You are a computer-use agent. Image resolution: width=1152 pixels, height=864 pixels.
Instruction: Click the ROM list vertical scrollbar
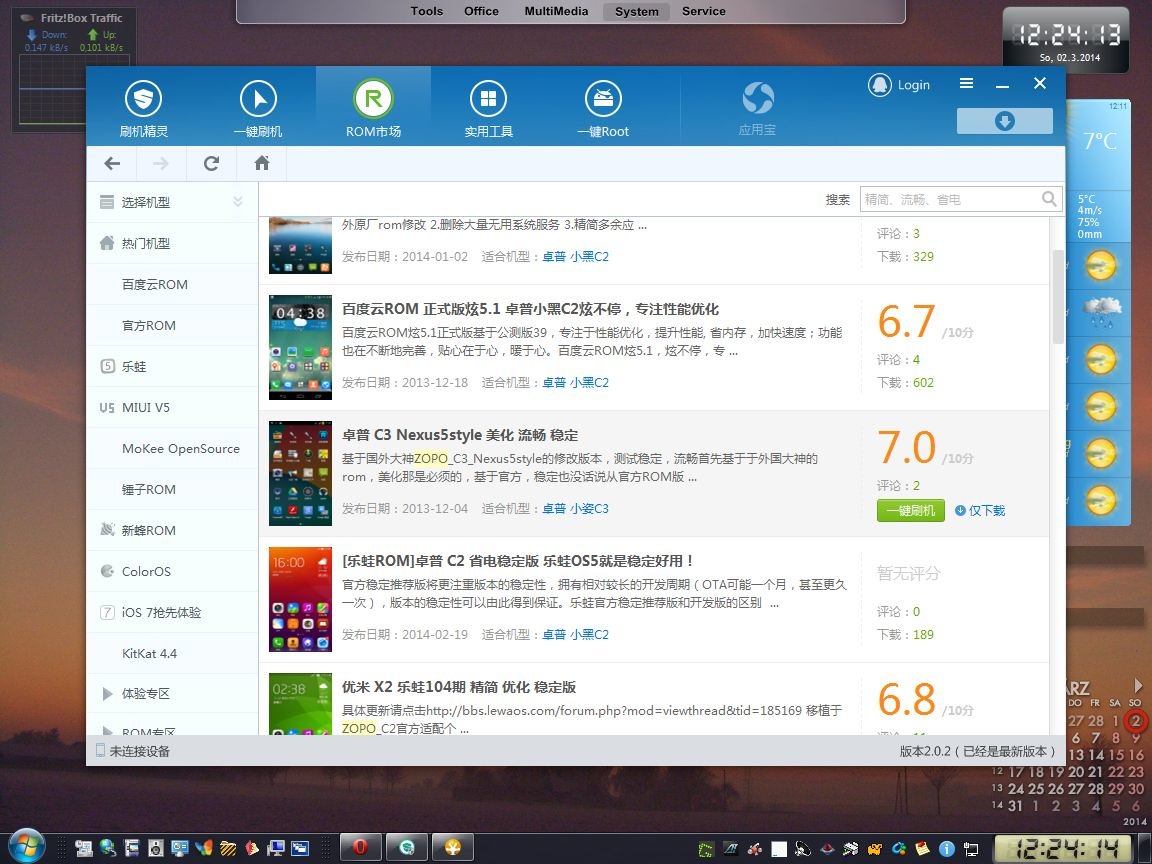[1059, 296]
